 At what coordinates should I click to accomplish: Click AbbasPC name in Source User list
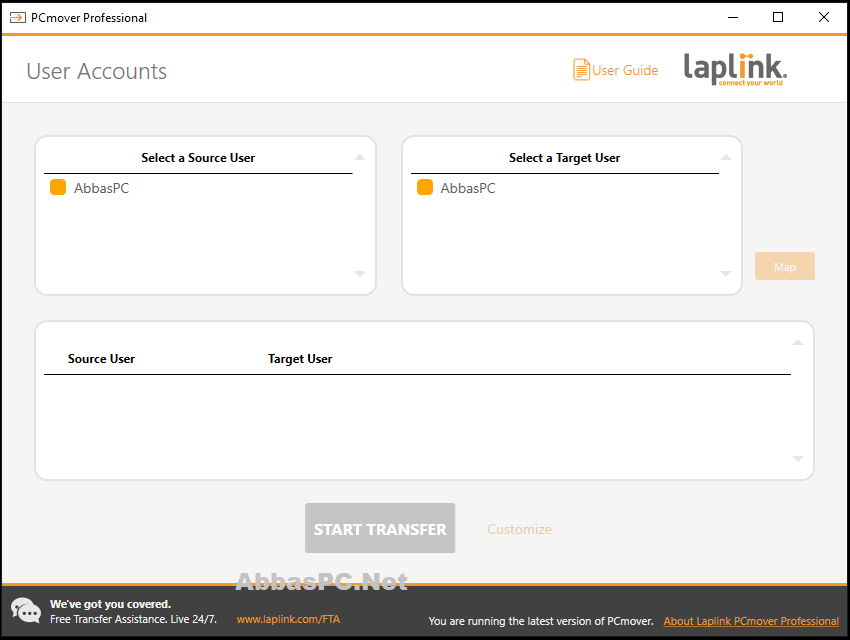[x=102, y=188]
